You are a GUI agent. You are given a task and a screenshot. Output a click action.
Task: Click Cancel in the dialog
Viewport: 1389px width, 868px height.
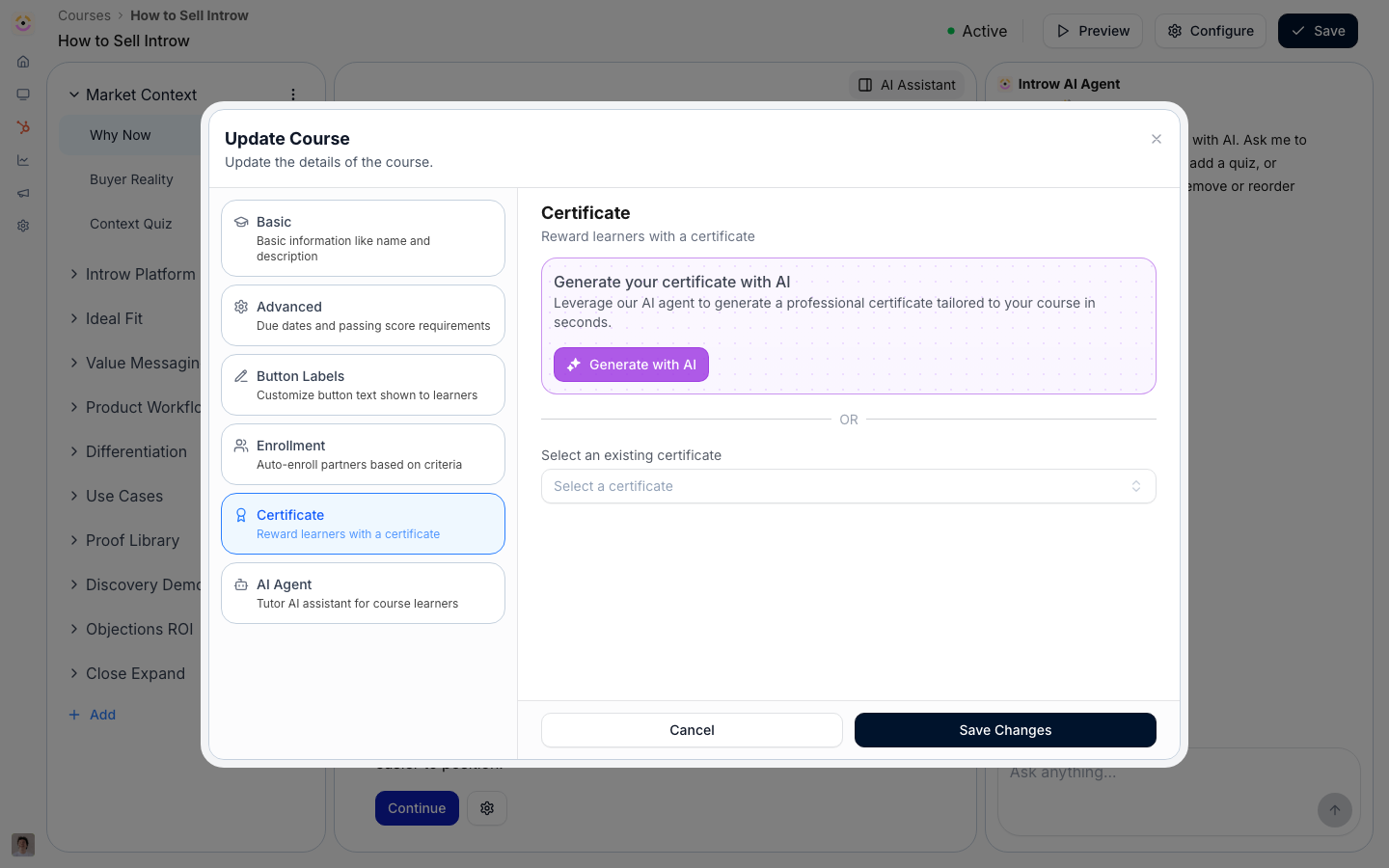692,730
